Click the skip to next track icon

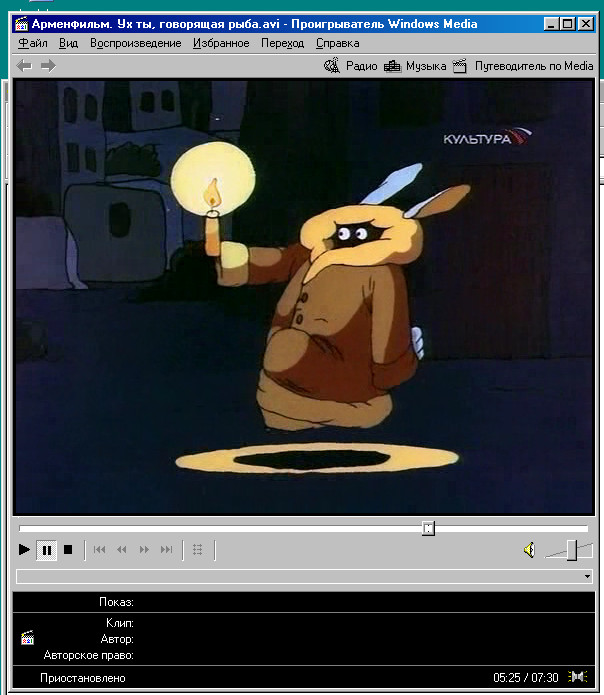click(167, 550)
